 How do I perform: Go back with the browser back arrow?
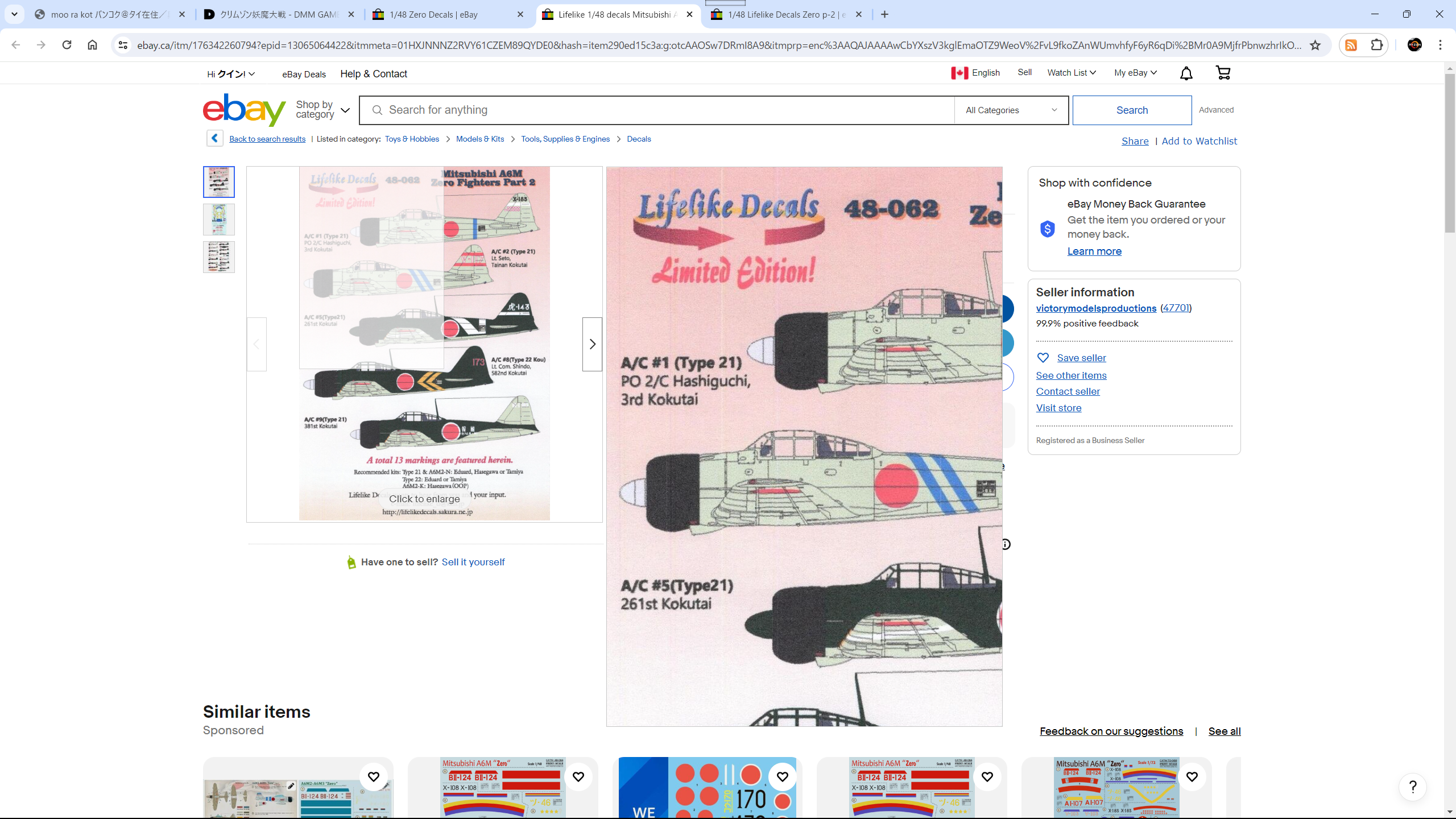pos(16,45)
